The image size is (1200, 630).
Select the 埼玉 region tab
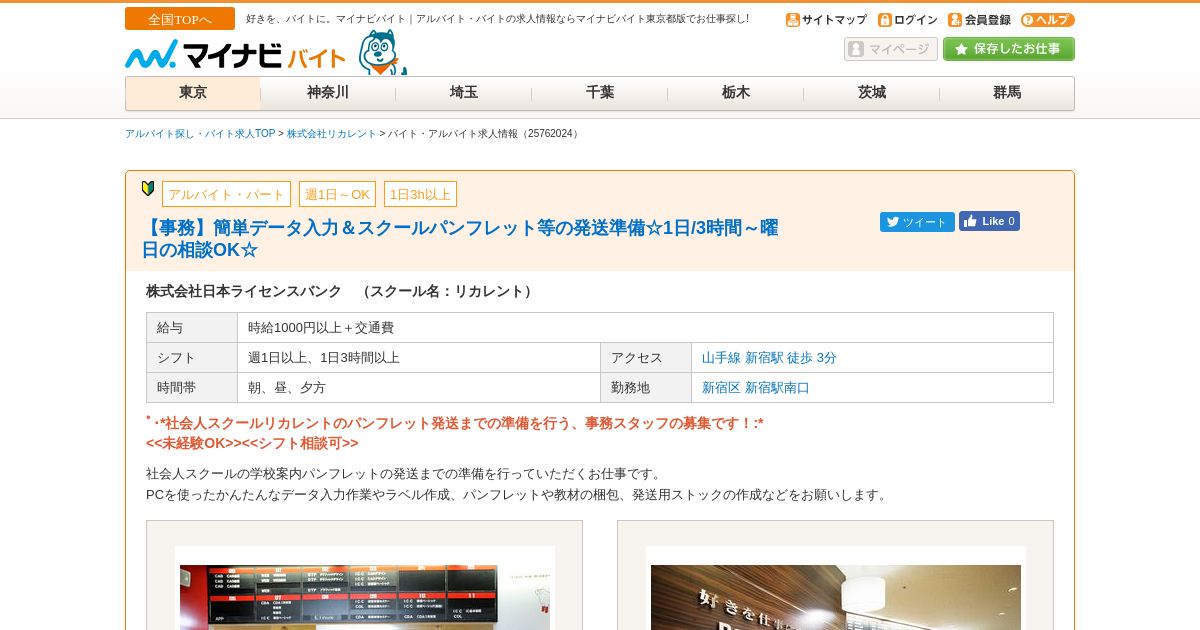coord(464,93)
